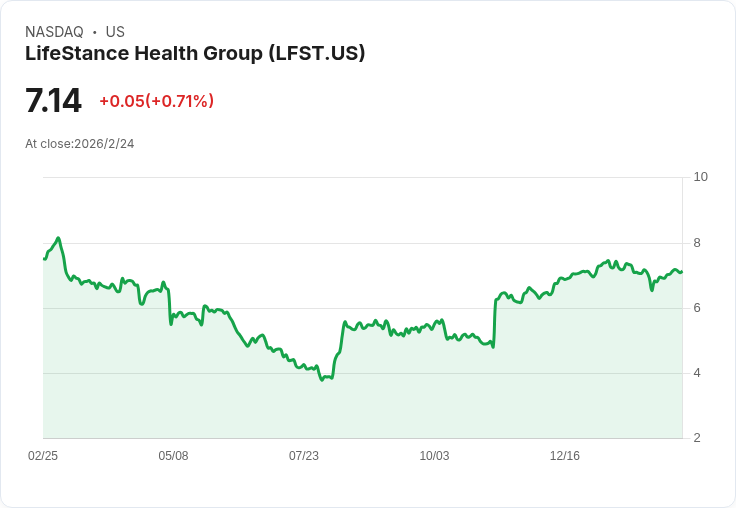Image resolution: width=736 pixels, height=508 pixels.
Task: Click the 10 label on the price axis
Action: (x=700, y=177)
